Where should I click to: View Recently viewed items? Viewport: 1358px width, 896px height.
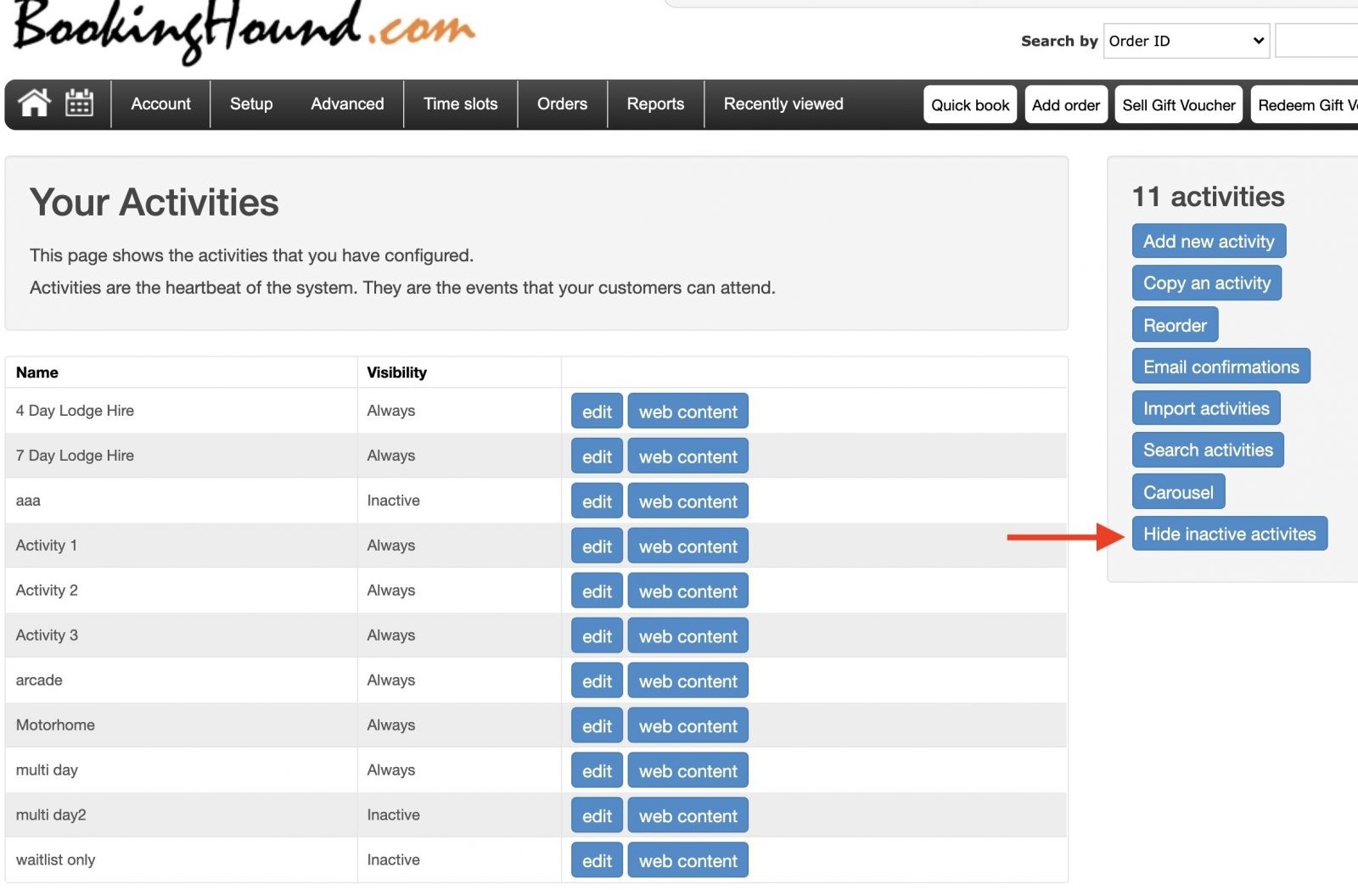pos(783,104)
